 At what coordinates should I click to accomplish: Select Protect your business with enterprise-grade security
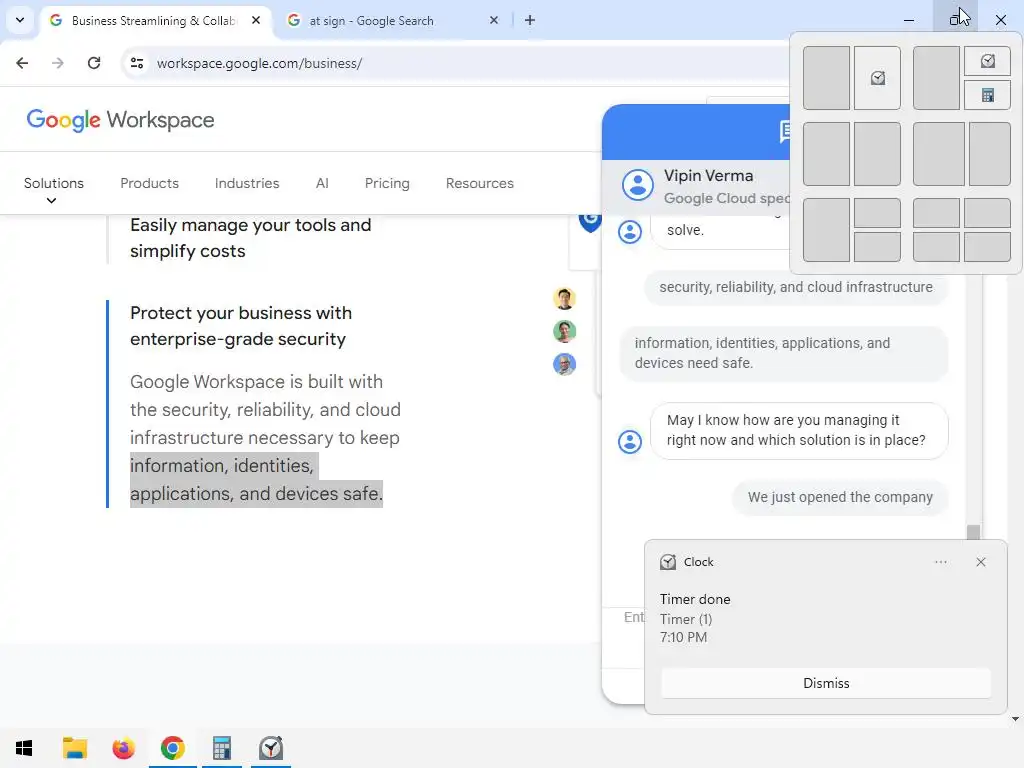(x=241, y=326)
